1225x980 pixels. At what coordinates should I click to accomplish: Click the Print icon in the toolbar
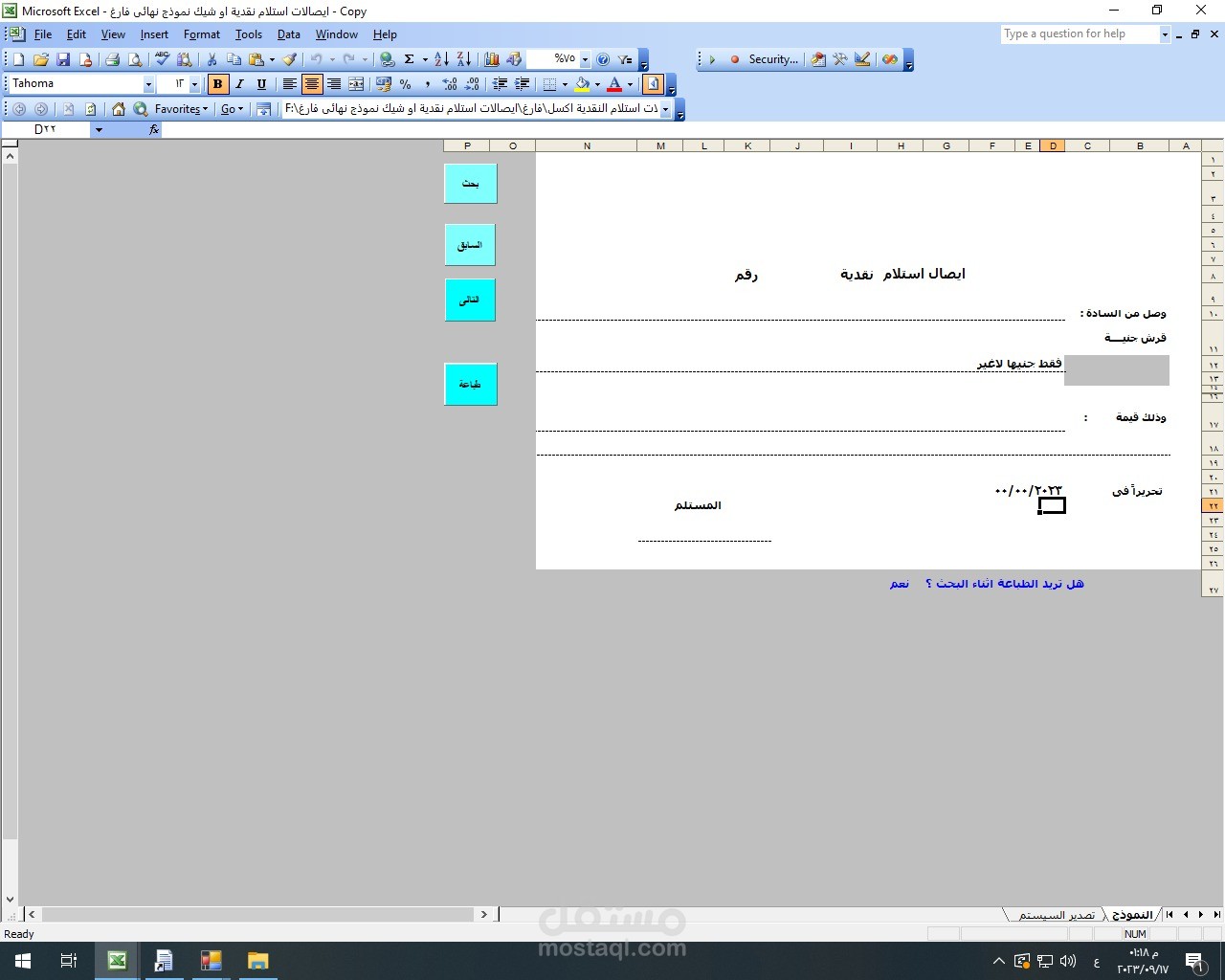pos(112,59)
